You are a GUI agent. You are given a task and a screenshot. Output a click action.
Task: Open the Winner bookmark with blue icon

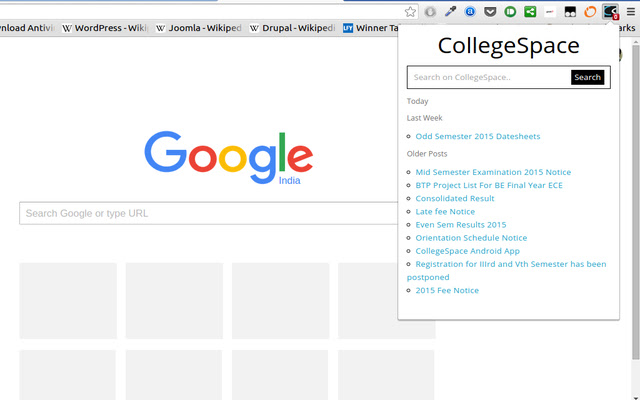pyautogui.click(x=371, y=28)
